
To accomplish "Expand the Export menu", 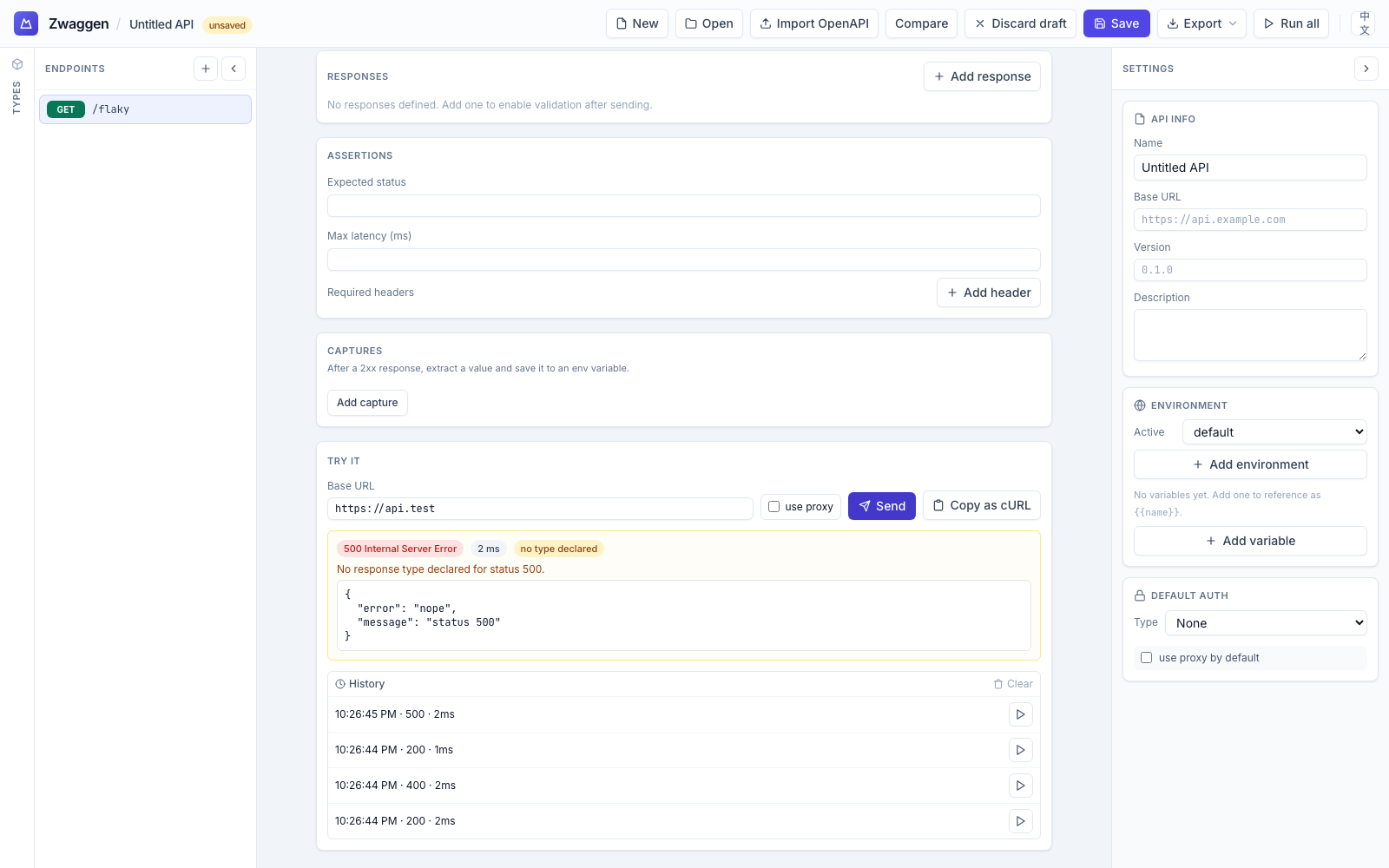I will (x=1201, y=23).
